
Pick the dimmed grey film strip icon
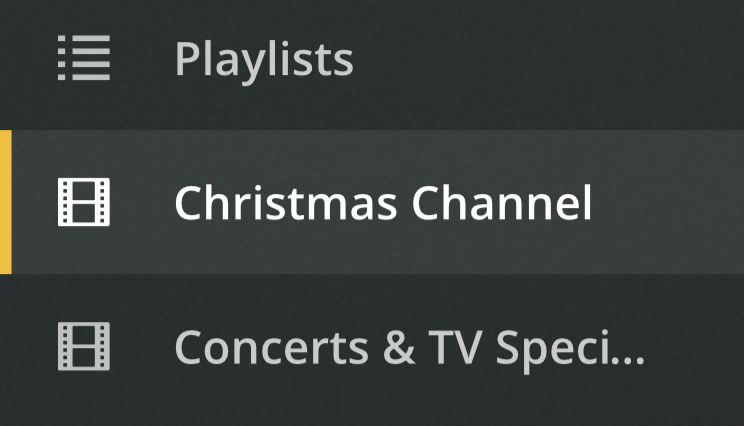(84, 347)
